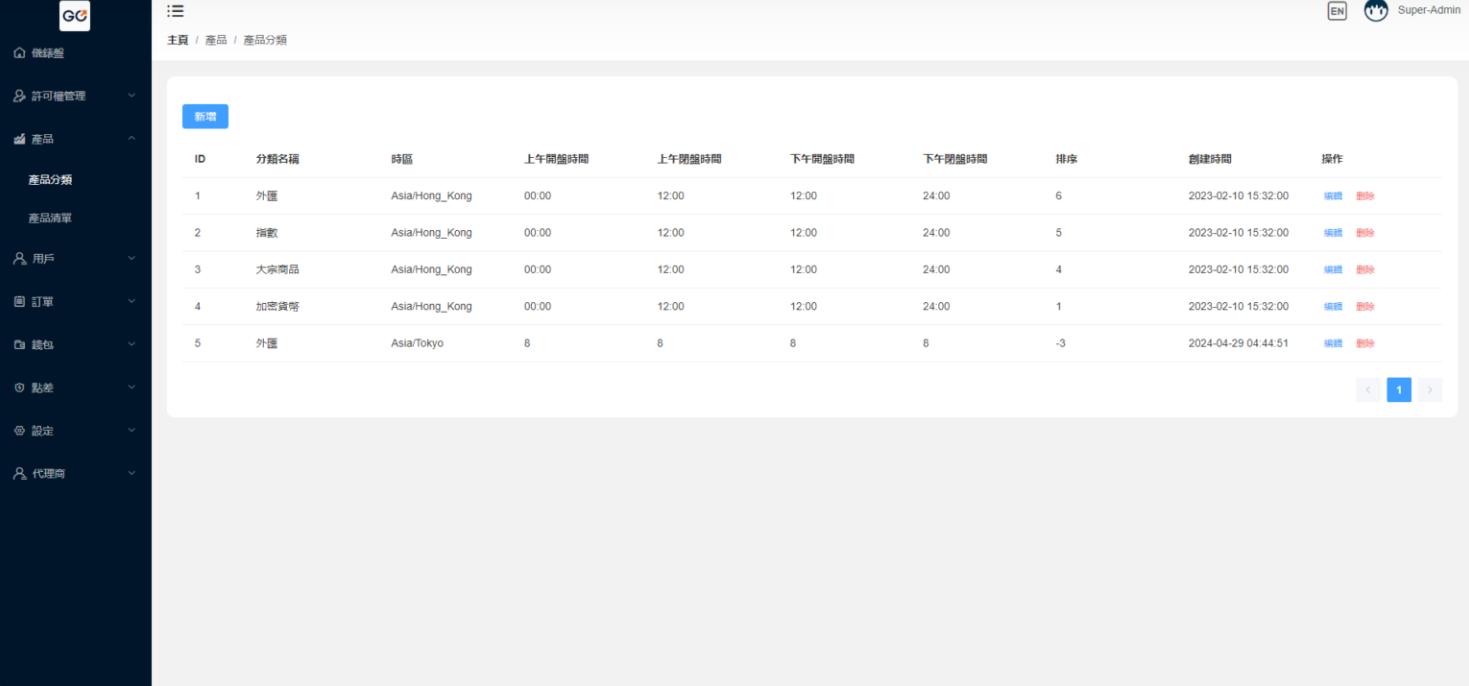Click the blue 新增 button
Image resolution: width=1469 pixels, height=686 pixels.
coord(205,117)
